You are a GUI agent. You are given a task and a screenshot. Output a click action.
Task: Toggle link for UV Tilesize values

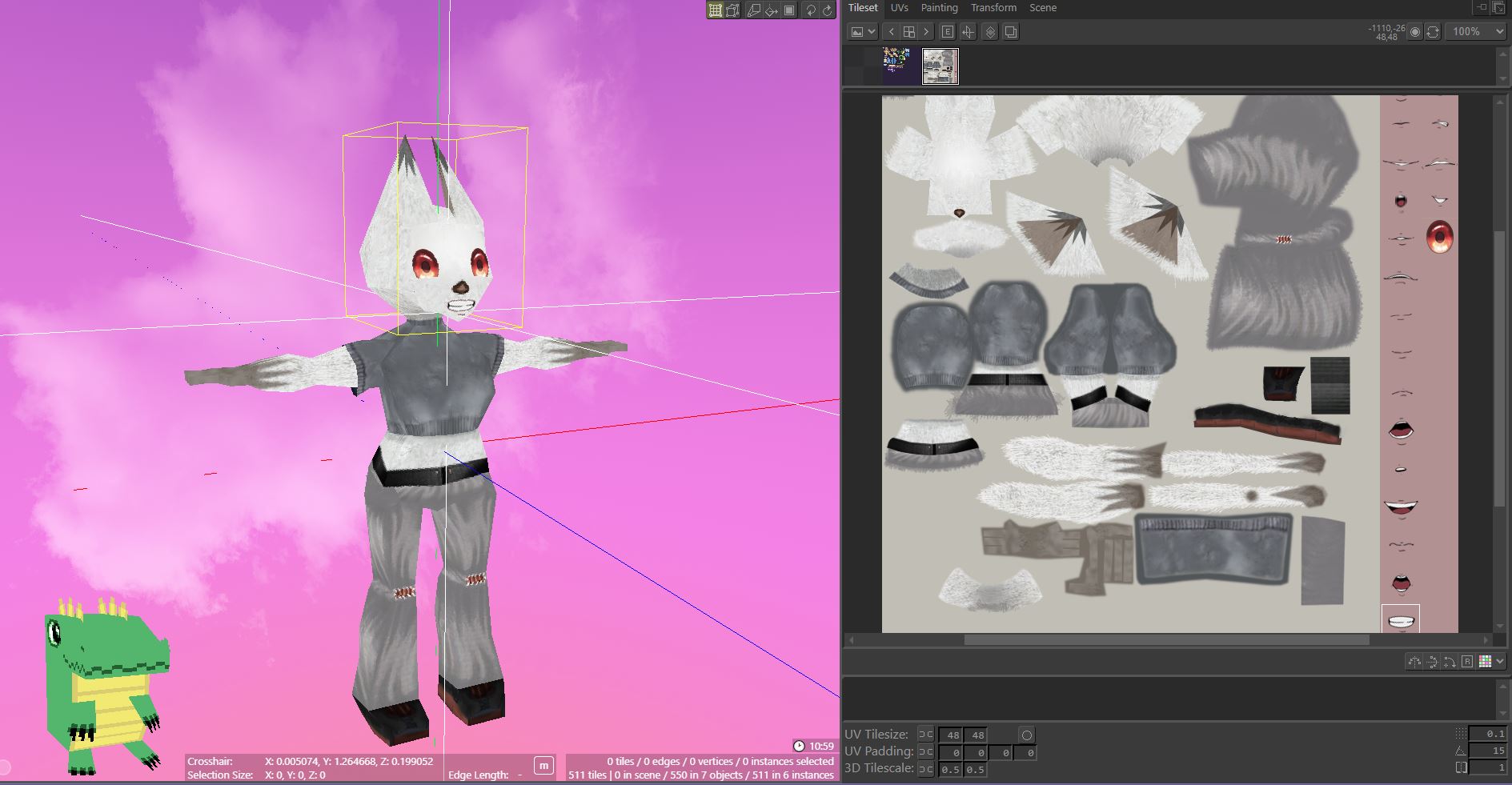click(x=926, y=735)
